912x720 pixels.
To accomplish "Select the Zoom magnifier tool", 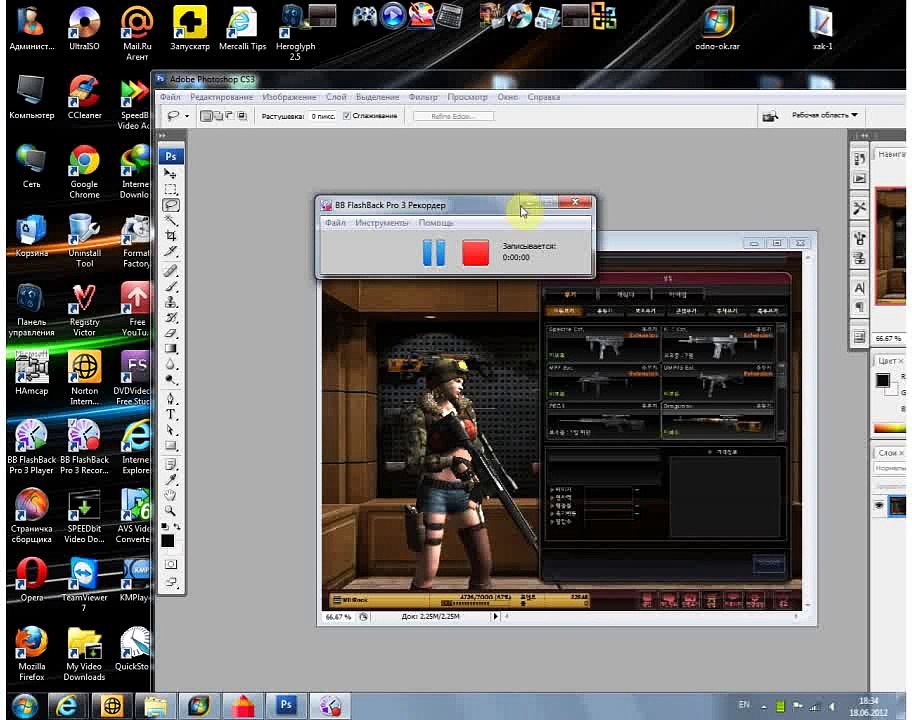I will (170, 510).
